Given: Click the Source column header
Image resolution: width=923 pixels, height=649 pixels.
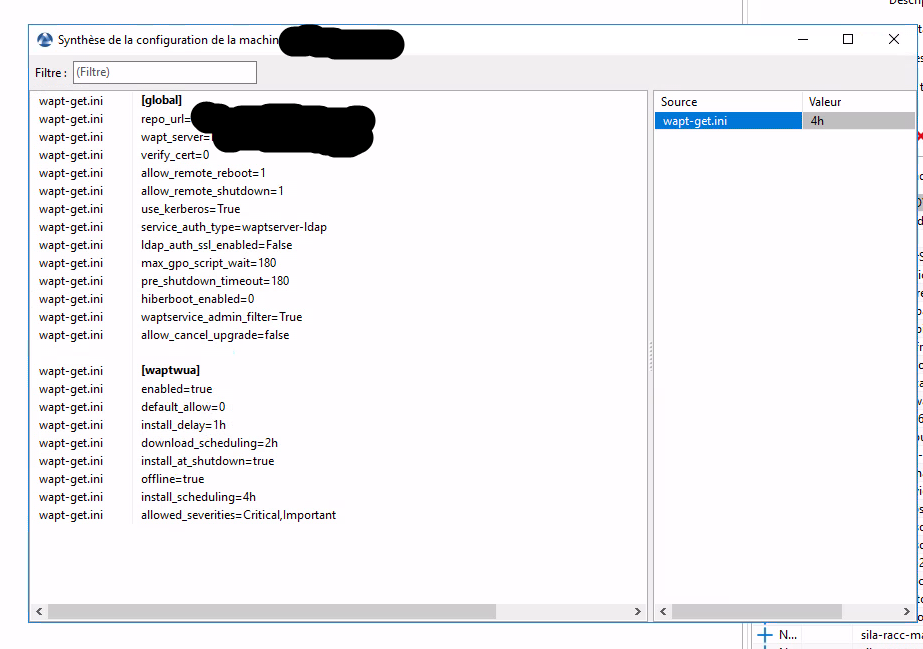Looking at the screenshot, I should point(677,101).
